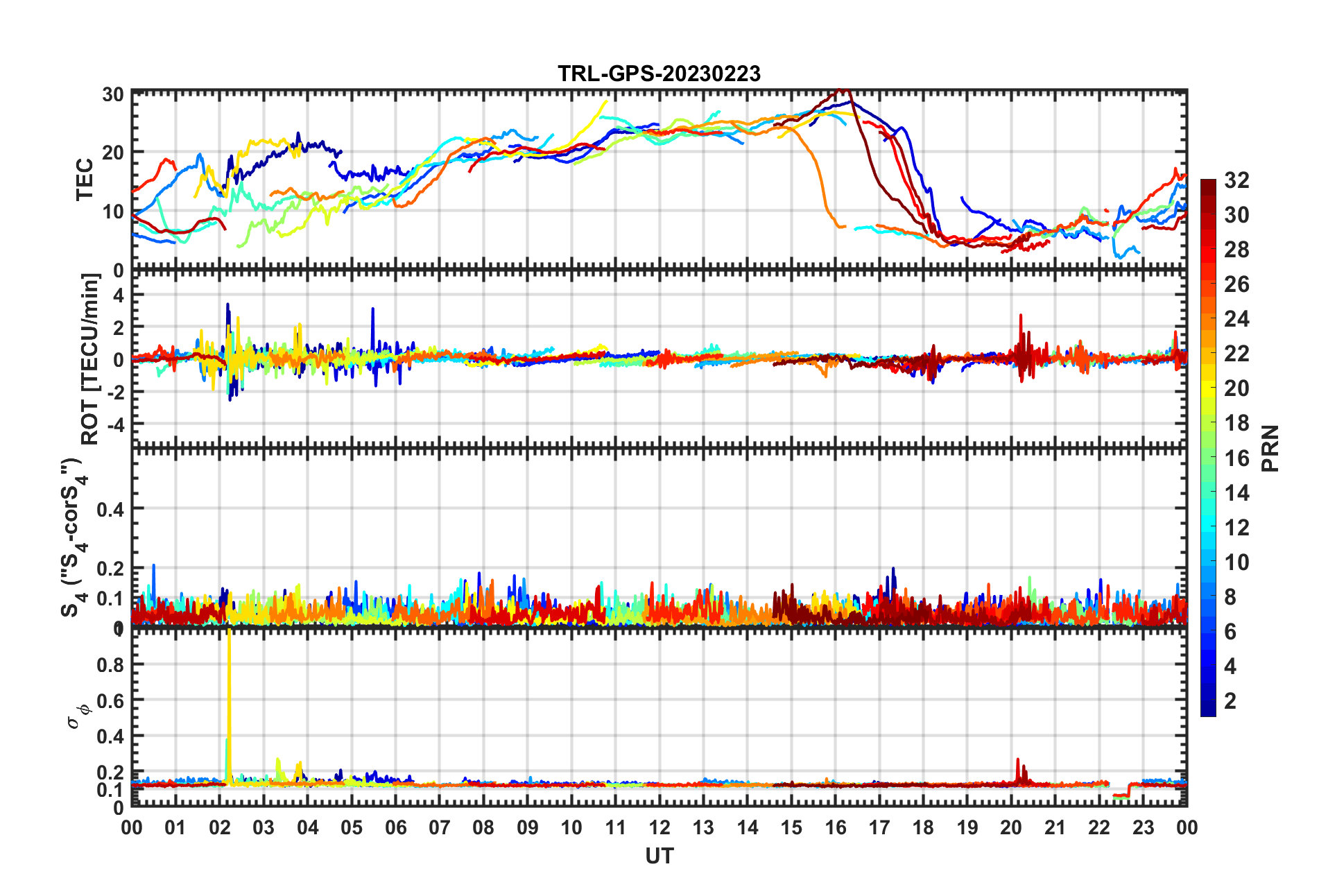Image resolution: width=1319 pixels, height=896 pixels.
Task: Click ROT axis tick label 4
Action: coord(119,295)
